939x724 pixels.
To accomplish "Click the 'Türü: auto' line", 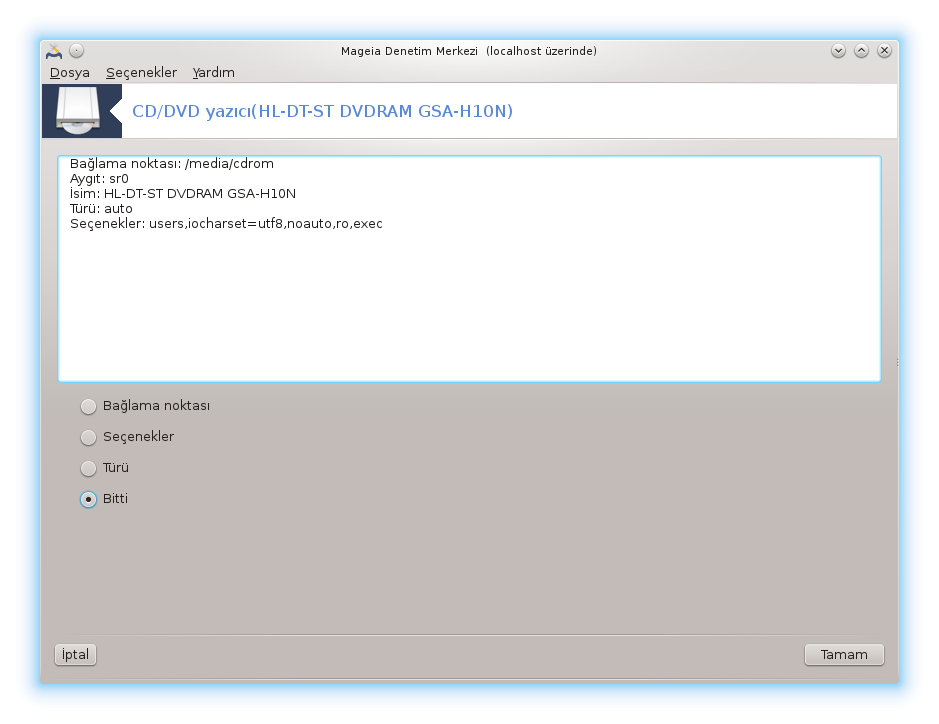I will point(101,208).
